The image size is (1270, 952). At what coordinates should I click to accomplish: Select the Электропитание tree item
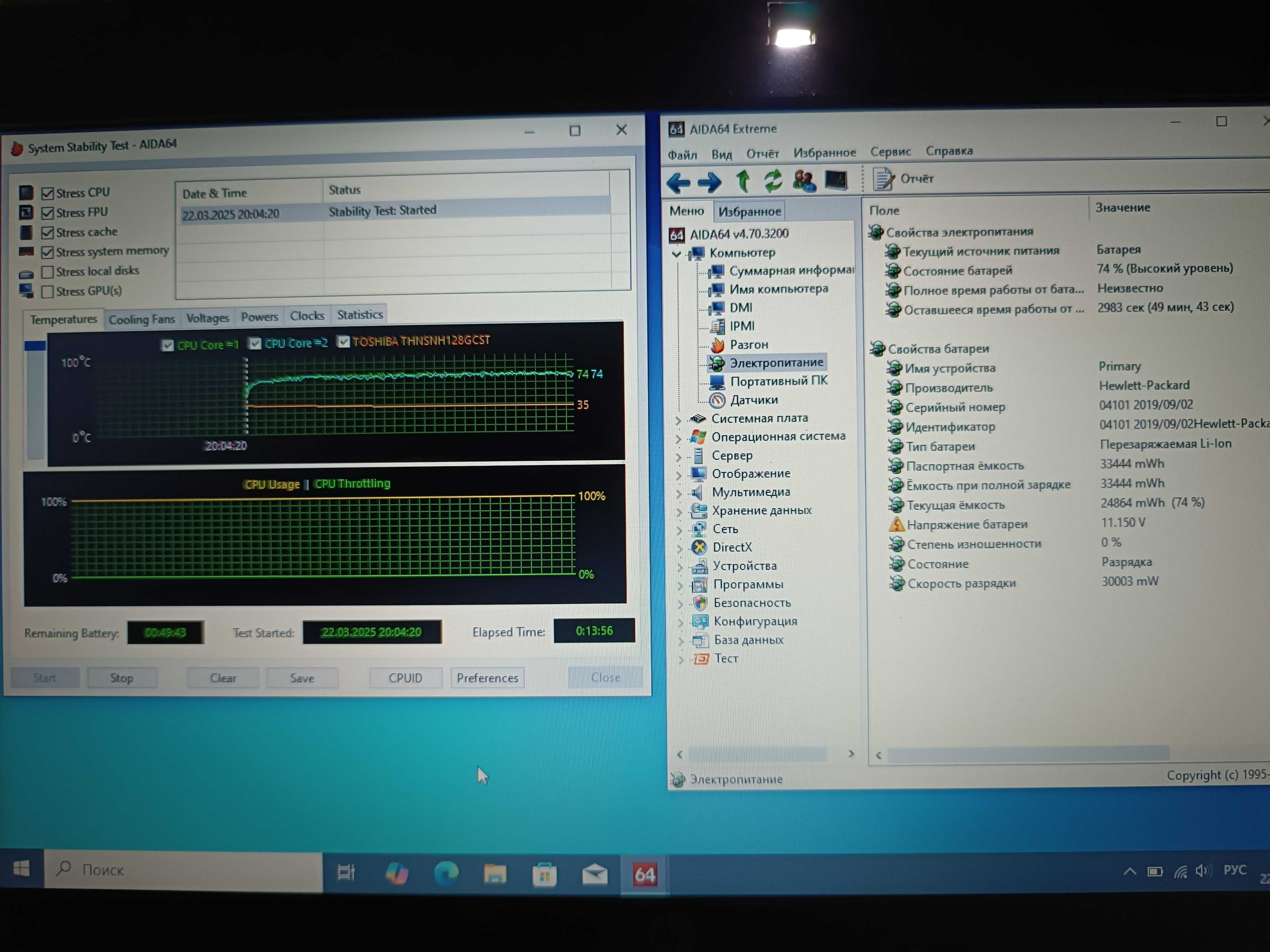tap(776, 363)
